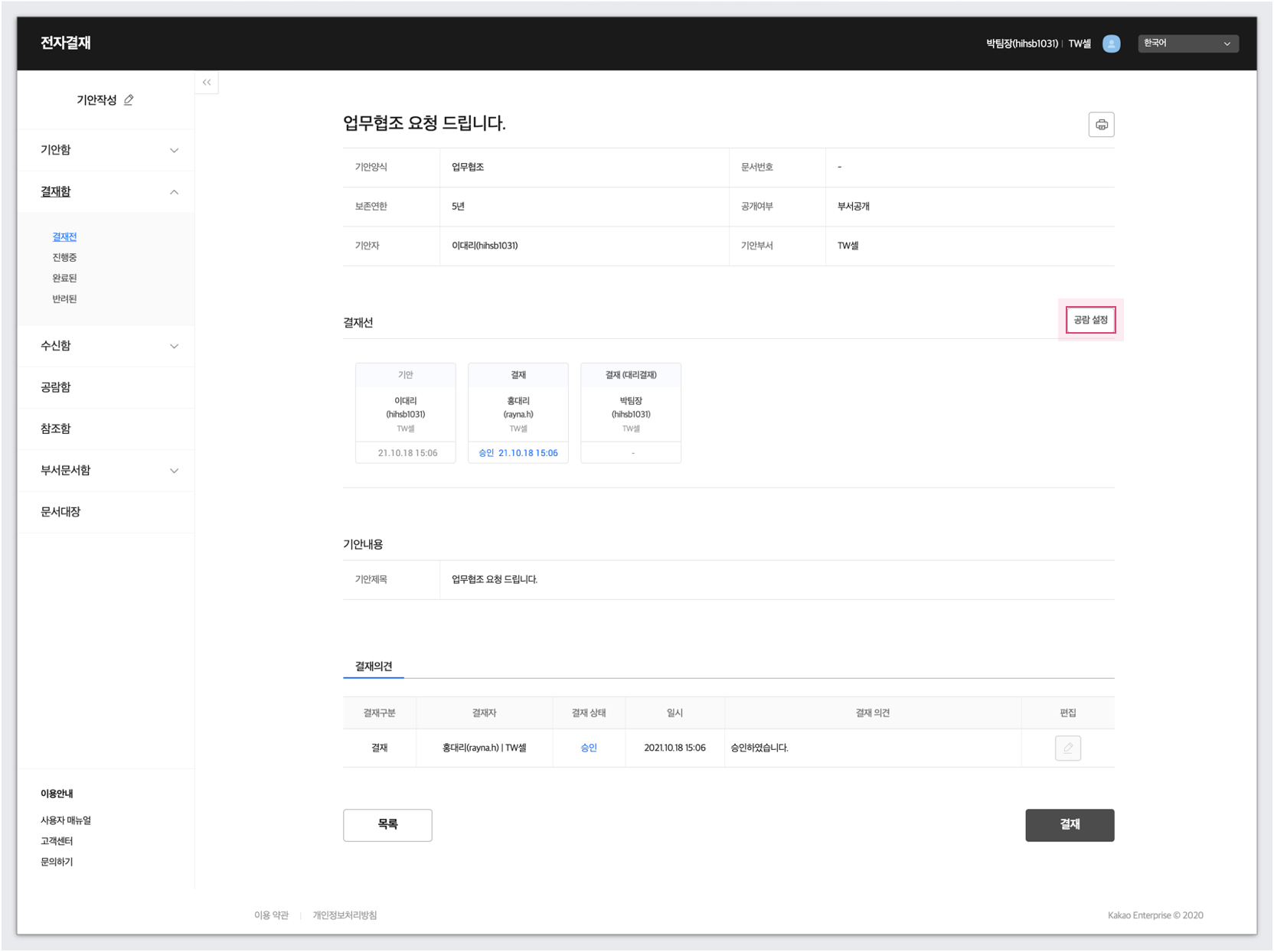Select 반려된 in the sidebar
Viewport: 1274px width, 952px height.
64,299
